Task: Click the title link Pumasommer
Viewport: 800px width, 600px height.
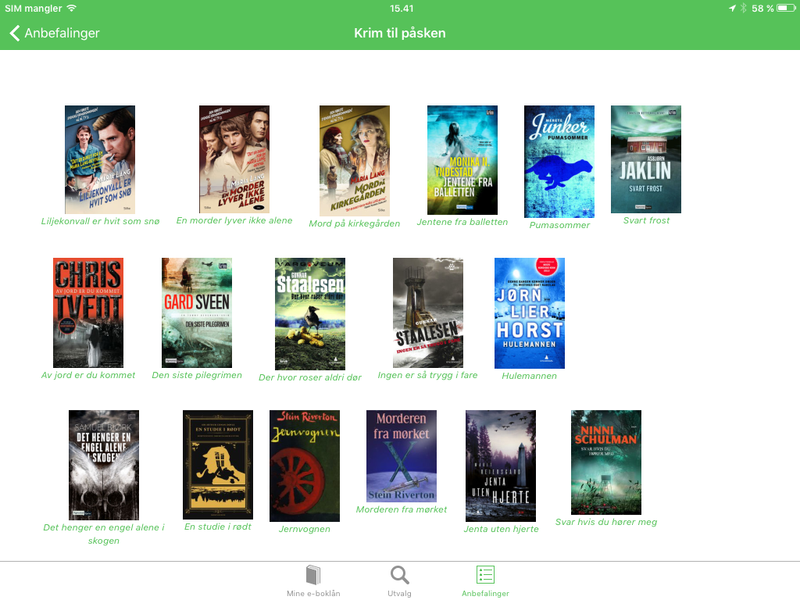Action: point(559,225)
